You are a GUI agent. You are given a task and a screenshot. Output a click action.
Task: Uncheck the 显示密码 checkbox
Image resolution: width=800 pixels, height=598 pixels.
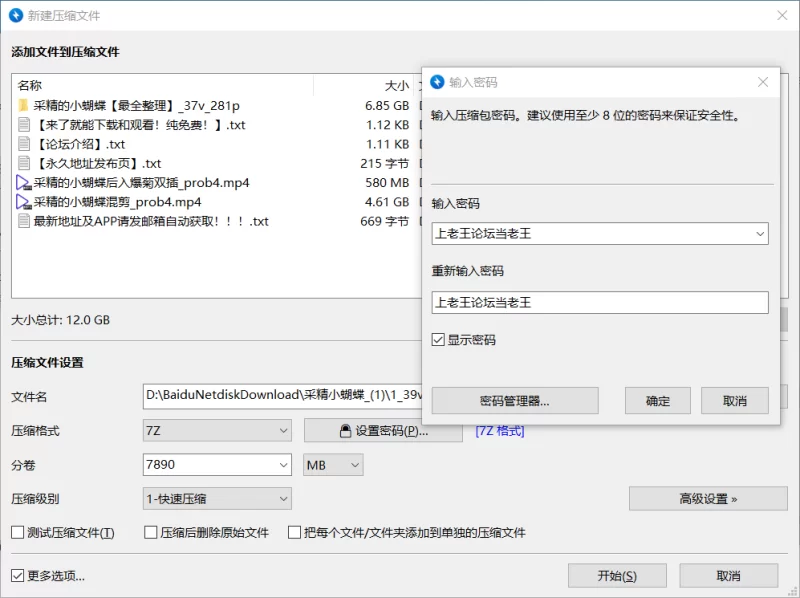coord(438,340)
